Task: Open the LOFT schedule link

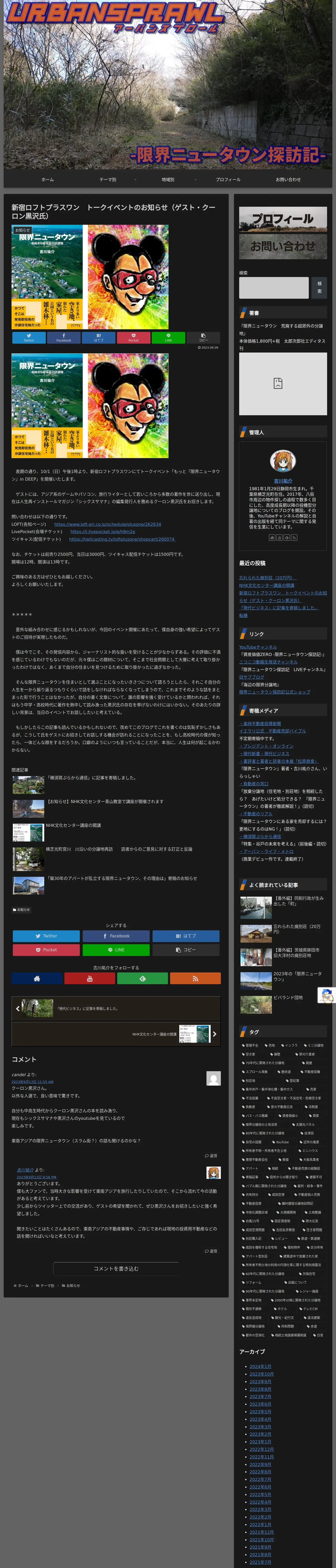Action: 107,524
